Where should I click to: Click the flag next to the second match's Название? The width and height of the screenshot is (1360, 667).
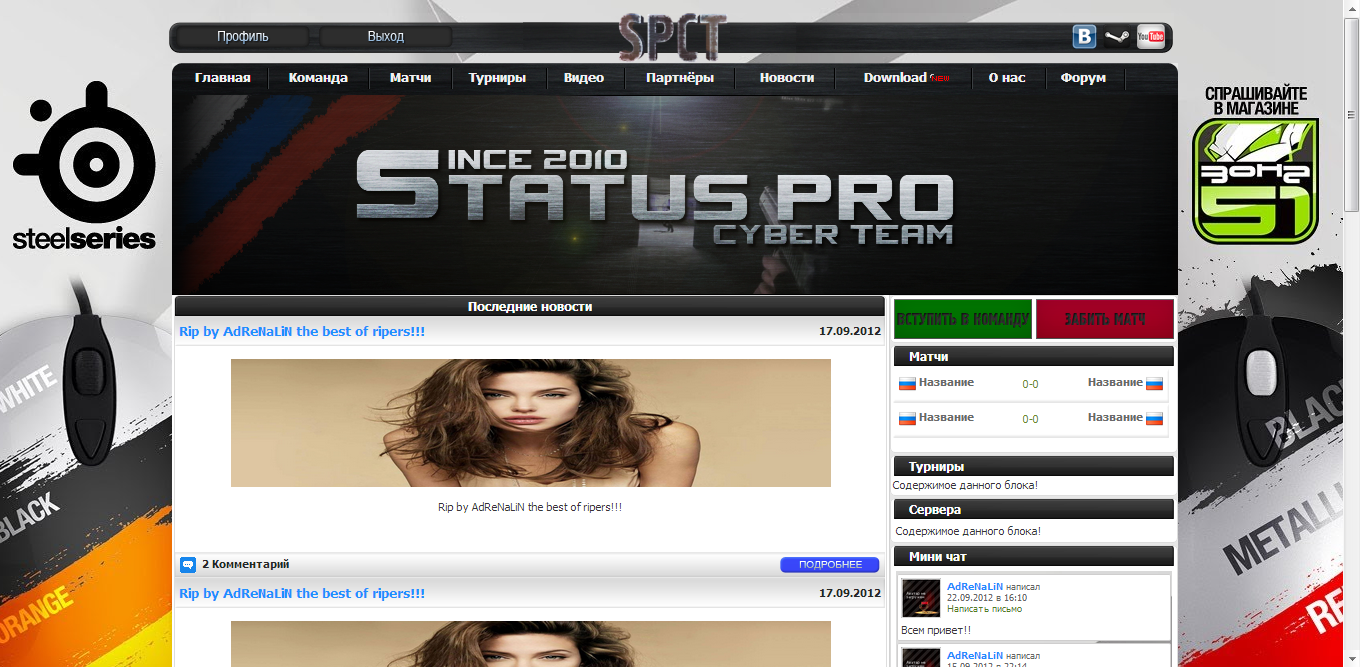909,417
